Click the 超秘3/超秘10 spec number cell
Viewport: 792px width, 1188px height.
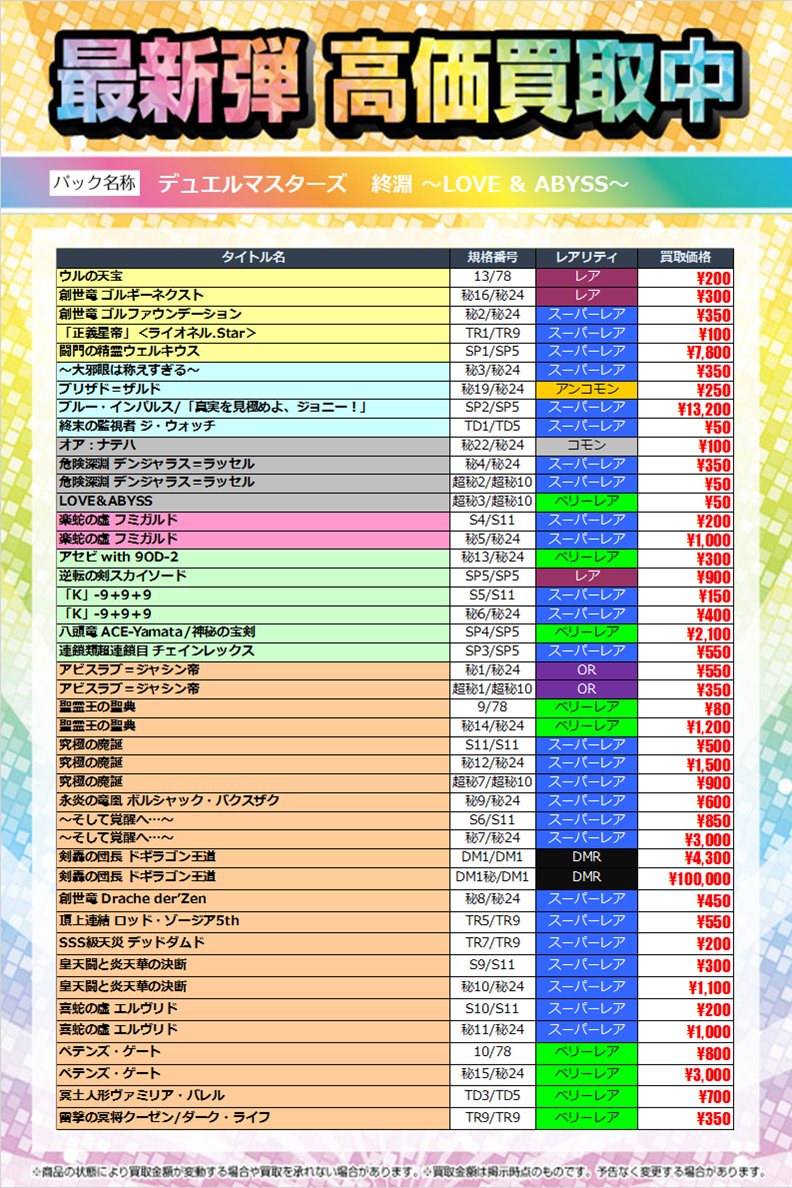tap(493, 502)
